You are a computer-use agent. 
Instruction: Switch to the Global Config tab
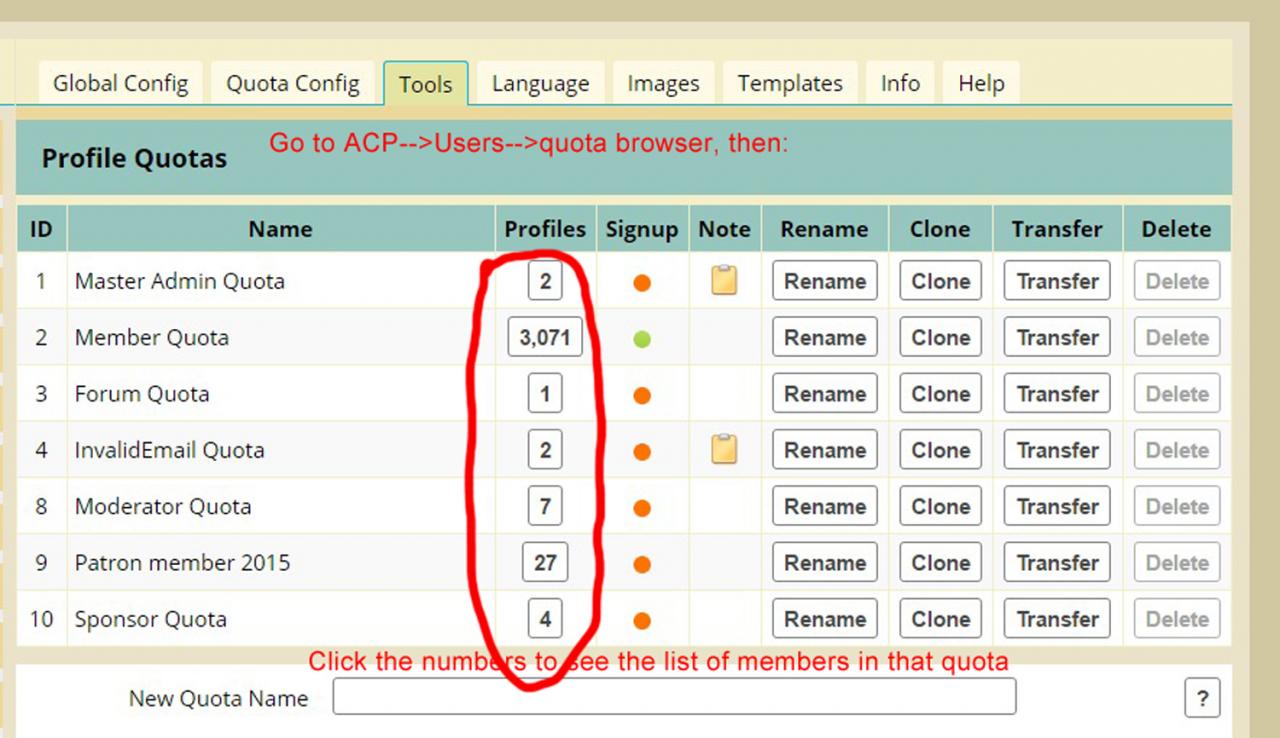(120, 84)
